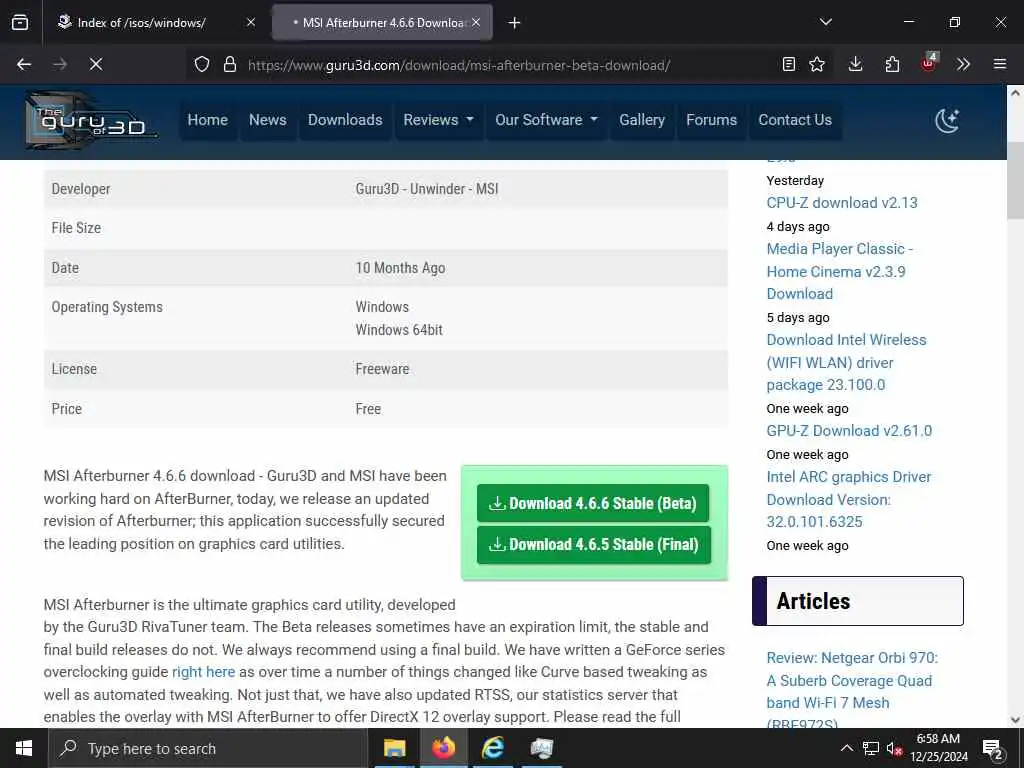The height and width of the screenshot is (768, 1024).
Task: Open File Explorer from the taskbar
Action: 394,748
